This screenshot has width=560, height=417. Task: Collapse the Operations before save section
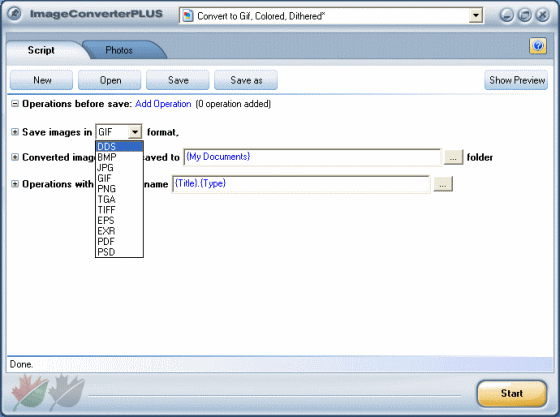15,104
